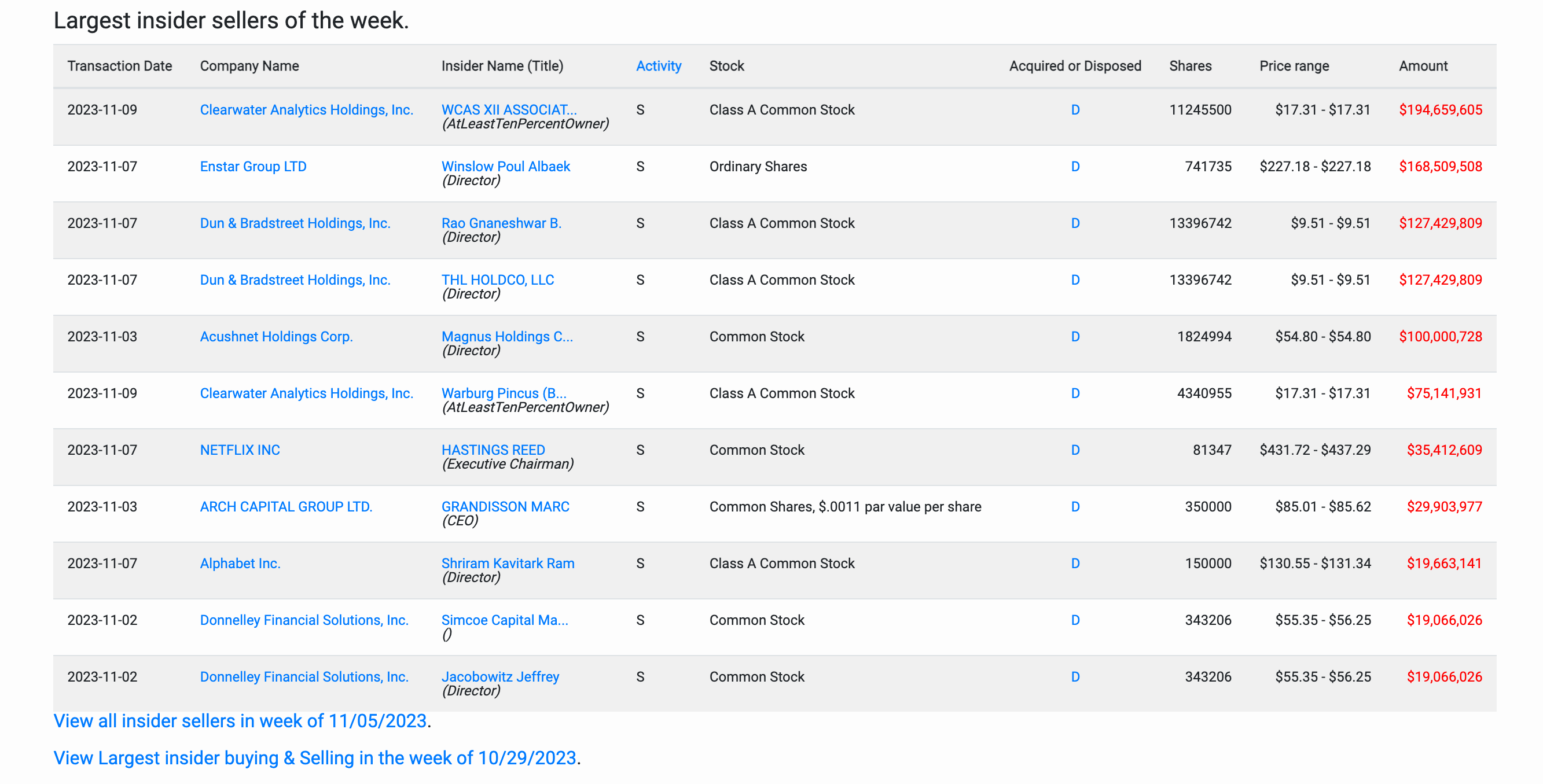The width and height of the screenshot is (1543, 784).
Task: Click Rao Gnaneshwar B. insider link
Action: point(501,223)
